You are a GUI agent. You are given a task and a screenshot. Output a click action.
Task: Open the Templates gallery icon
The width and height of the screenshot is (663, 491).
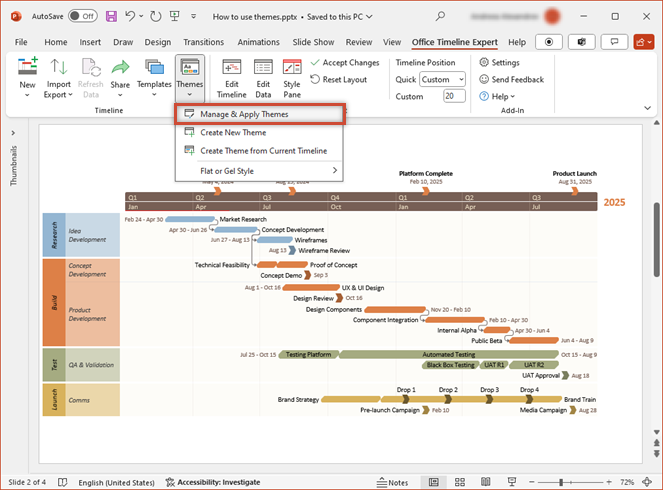click(154, 69)
